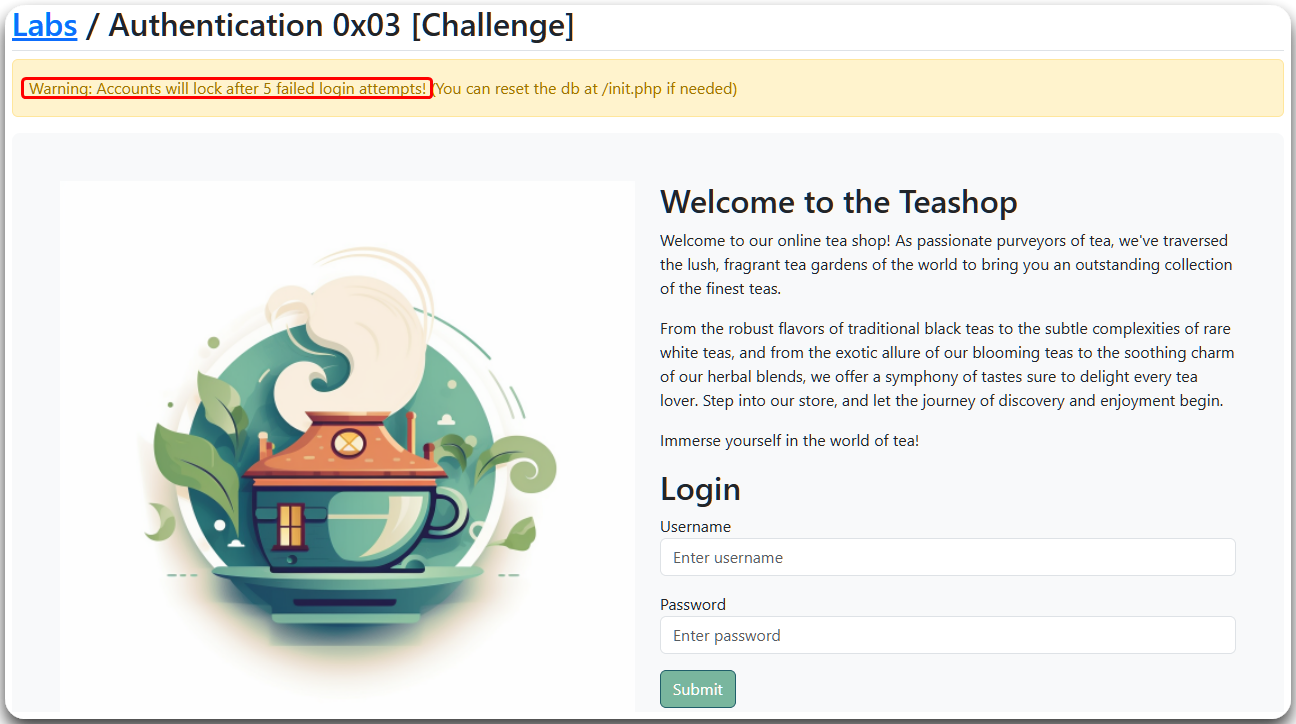Focus the Password input field
This screenshot has height=724, width=1296.
[947, 635]
